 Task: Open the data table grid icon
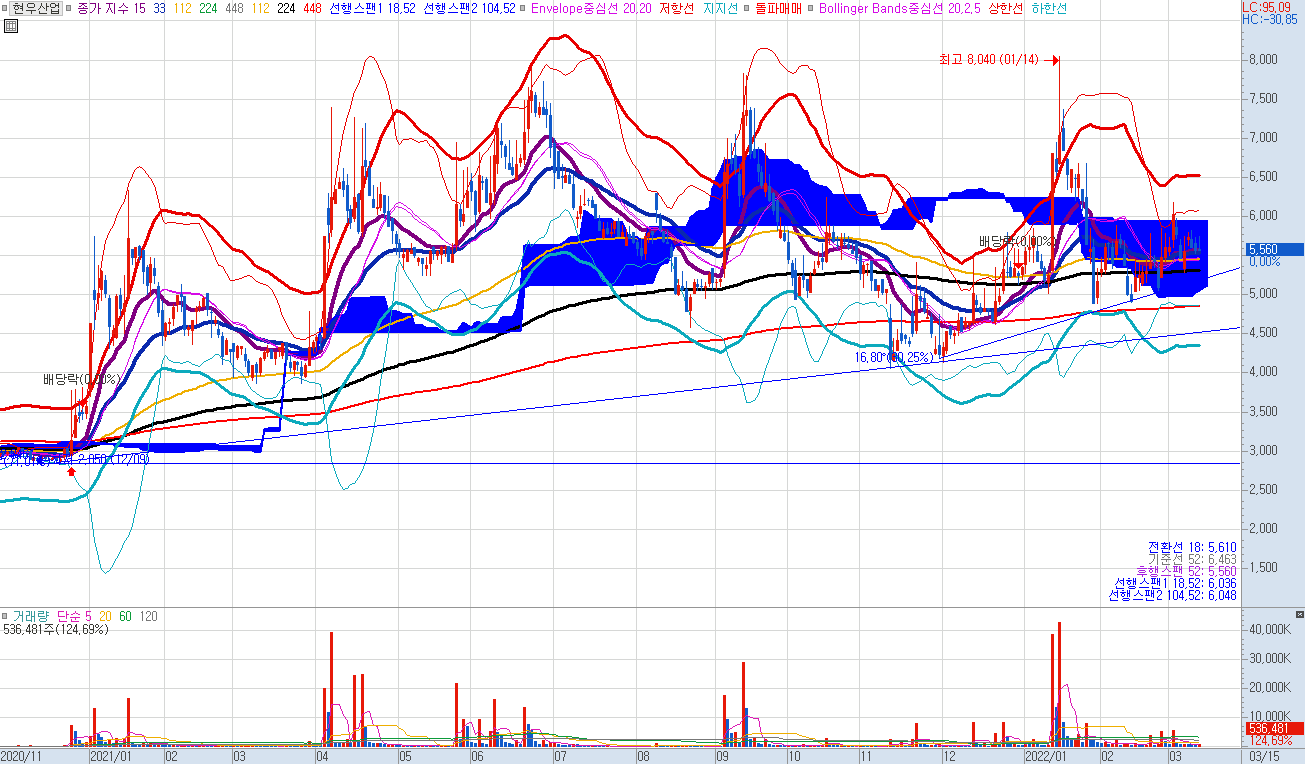(11, 25)
